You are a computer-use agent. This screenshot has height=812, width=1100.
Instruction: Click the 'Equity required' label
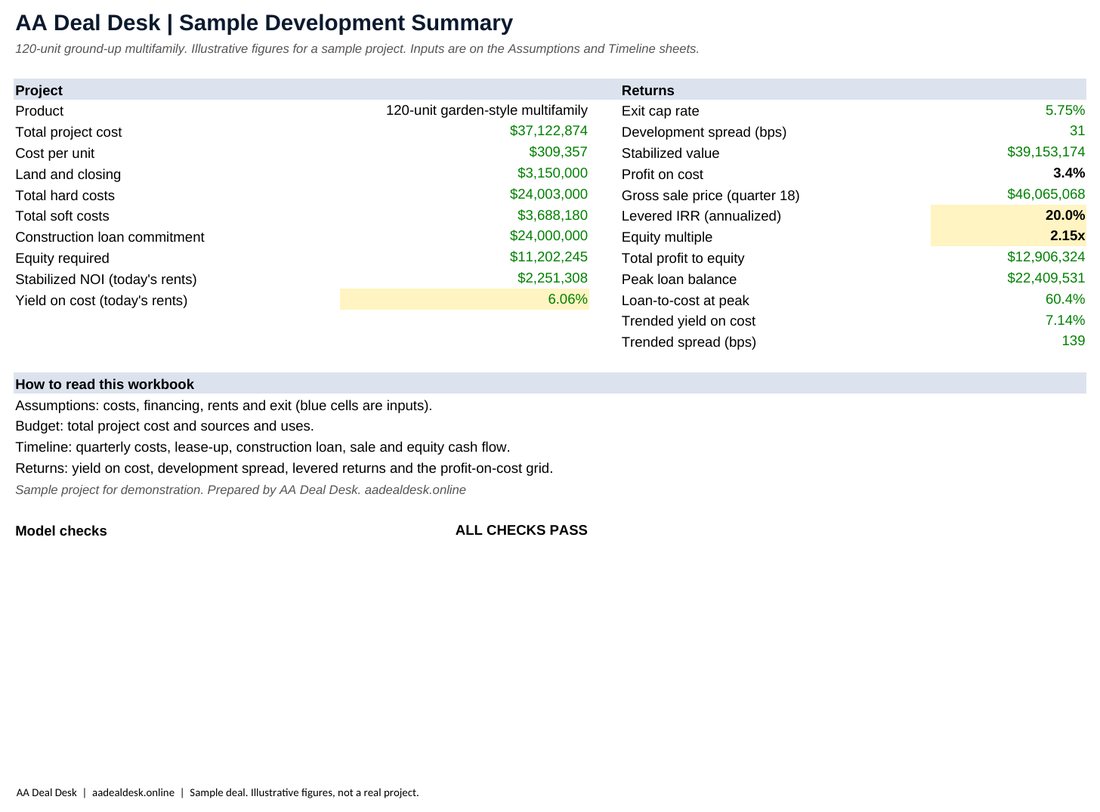pyautogui.click(x=62, y=258)
